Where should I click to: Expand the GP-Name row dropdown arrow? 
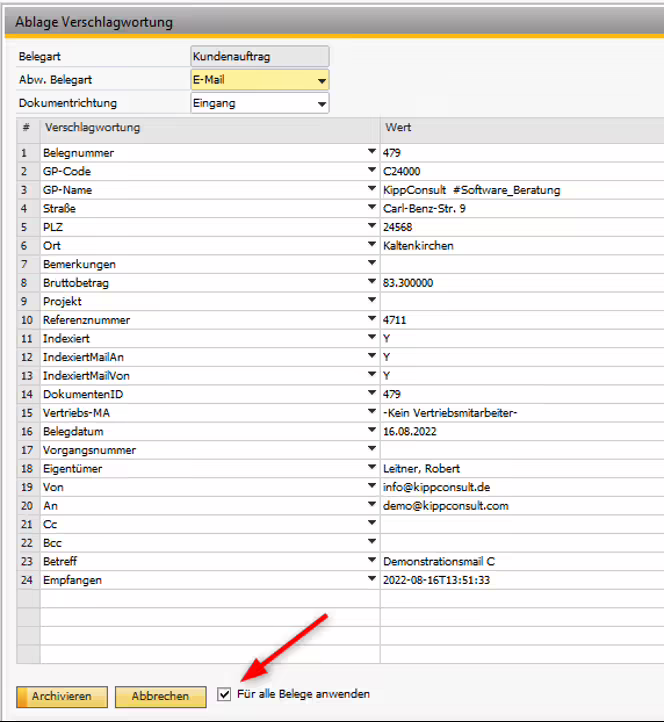click(x=372, y=190)
